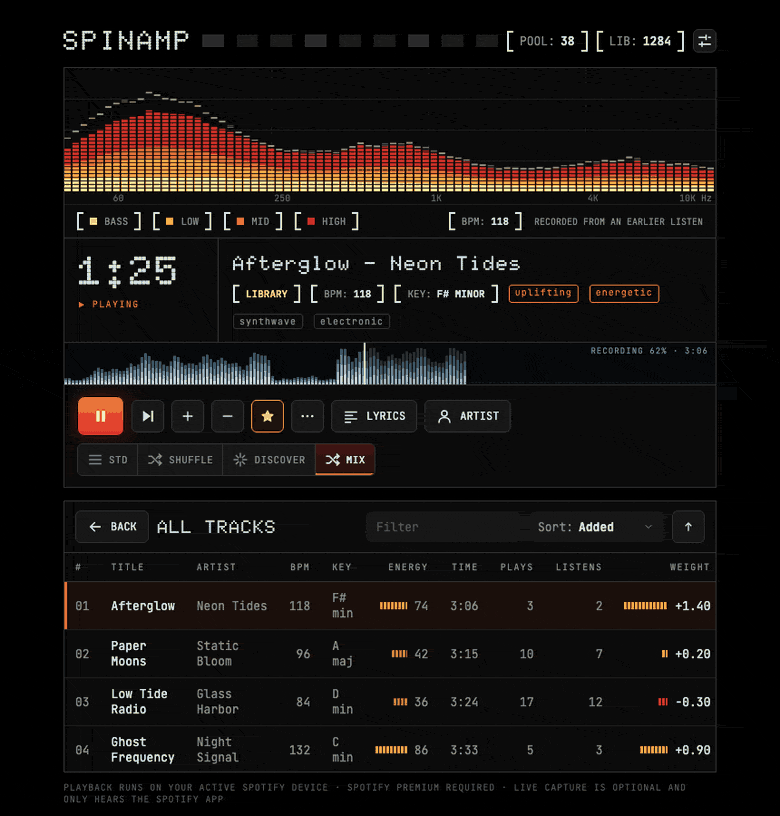Click the plus weight button

[188, 416]
